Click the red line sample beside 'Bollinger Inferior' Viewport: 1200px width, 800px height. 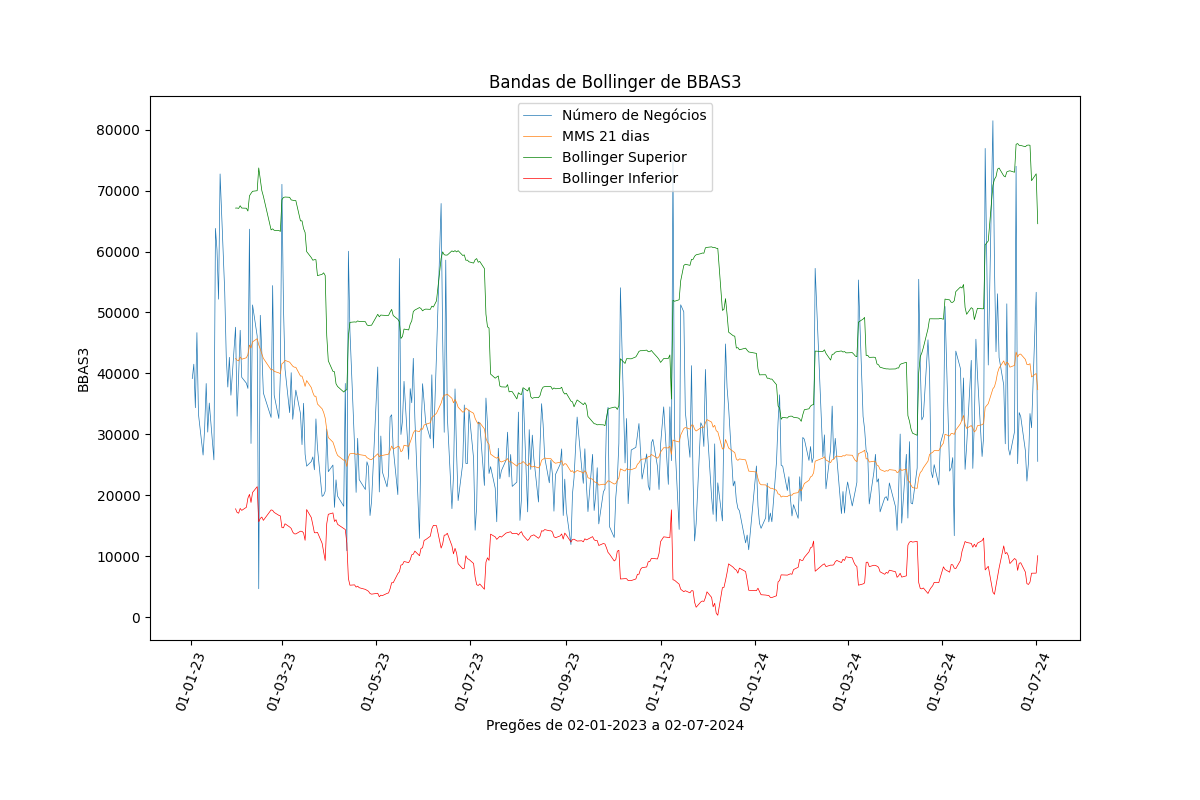(538, 179)
